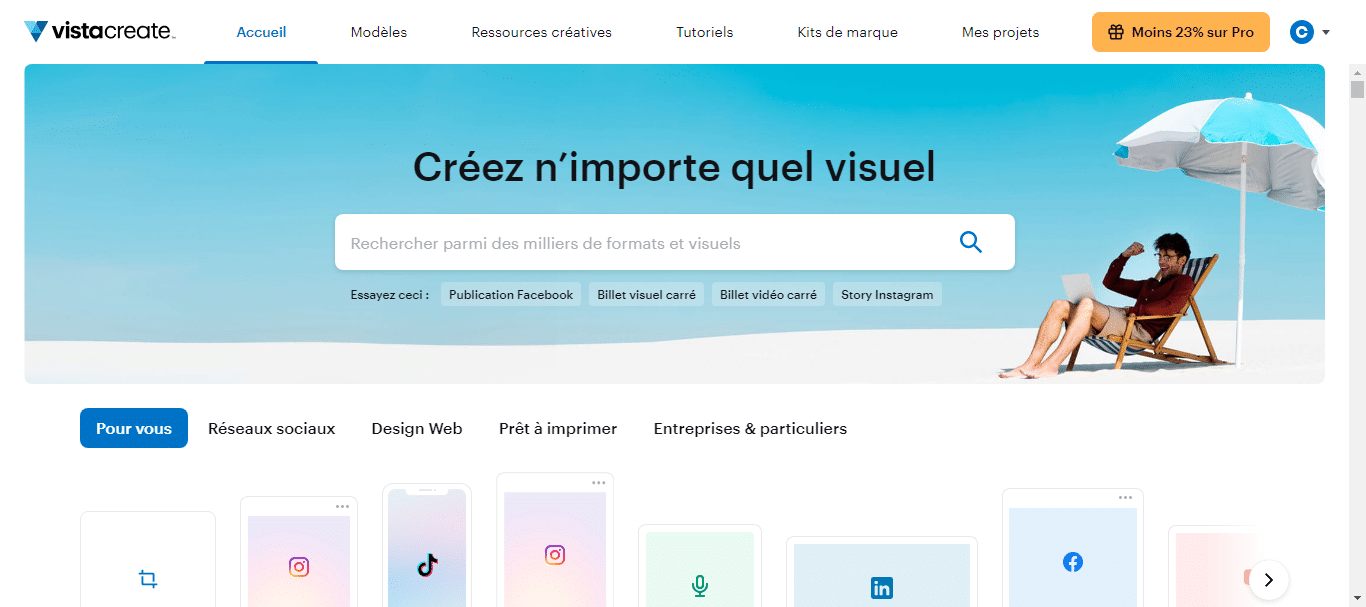Switch to the Réseaux sociaux tab
Image resolution: width=1366 pixels, height=607 pixels.
click(x=271, y=428)
